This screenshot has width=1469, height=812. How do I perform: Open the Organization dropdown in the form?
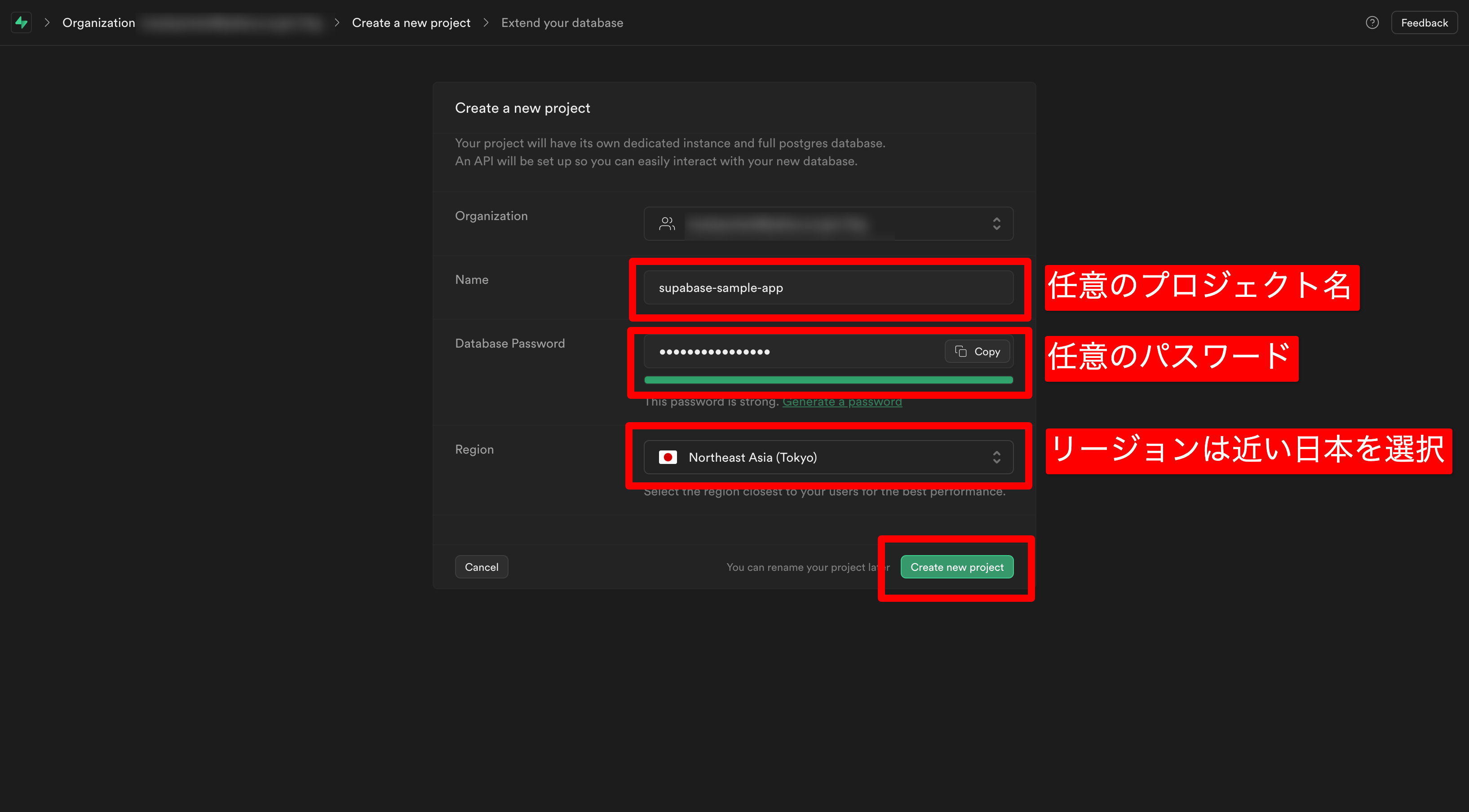pos(828,224)
